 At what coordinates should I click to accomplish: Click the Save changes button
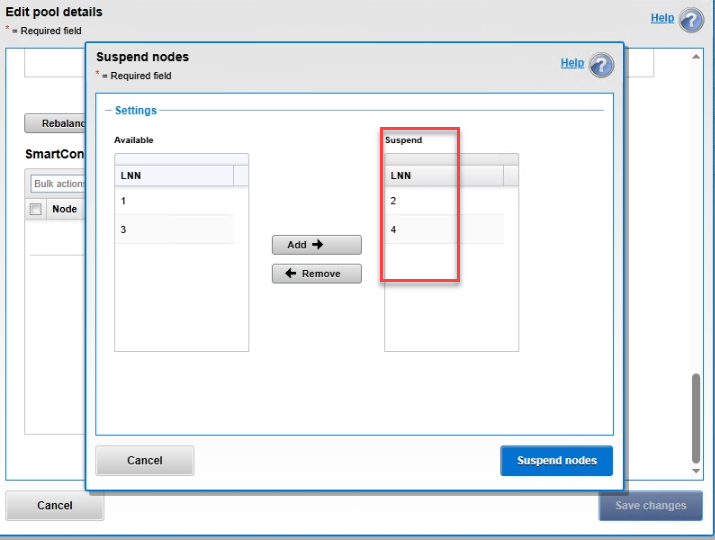pos(650,506)
